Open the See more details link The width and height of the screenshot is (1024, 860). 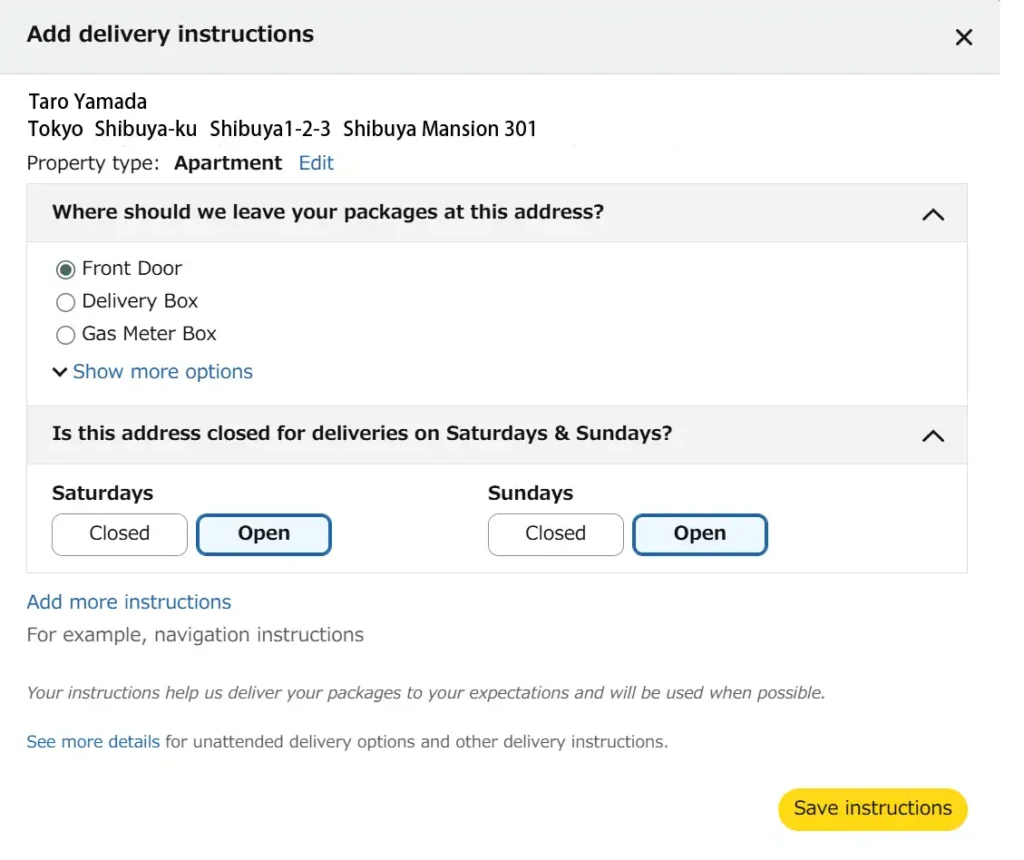pyautogui.click(x=93, y=742)
